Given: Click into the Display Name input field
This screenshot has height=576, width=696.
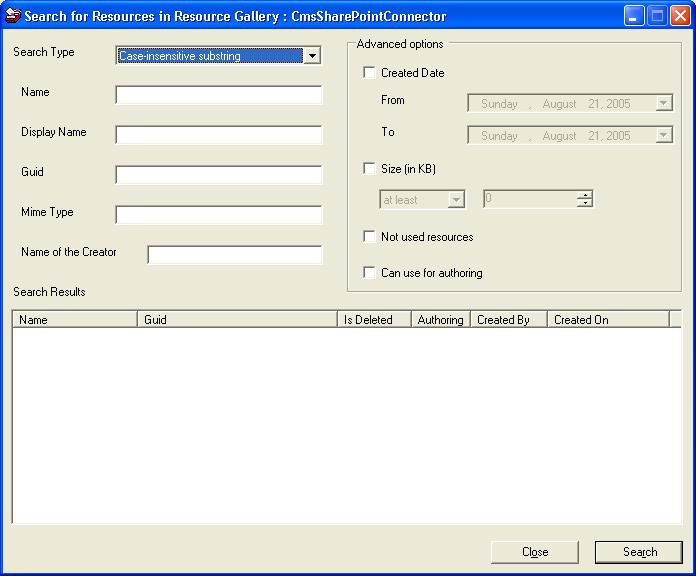Looking at the screenshot, I should 219,135.
